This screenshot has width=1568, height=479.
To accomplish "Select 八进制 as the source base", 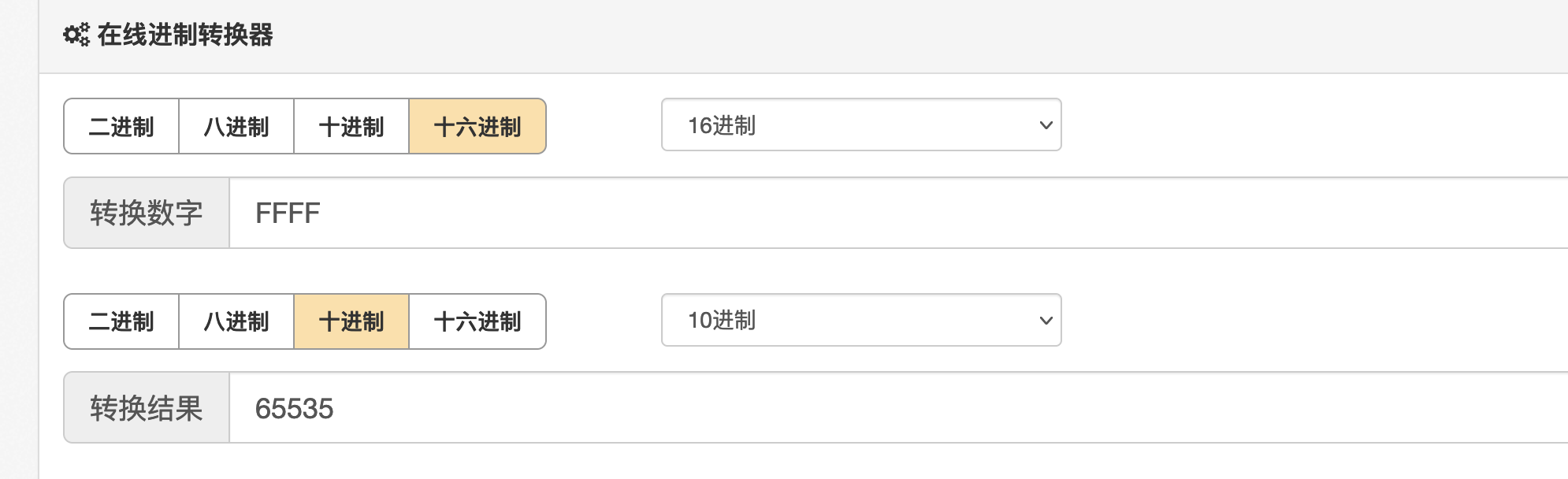I will [x=236, y=126].
